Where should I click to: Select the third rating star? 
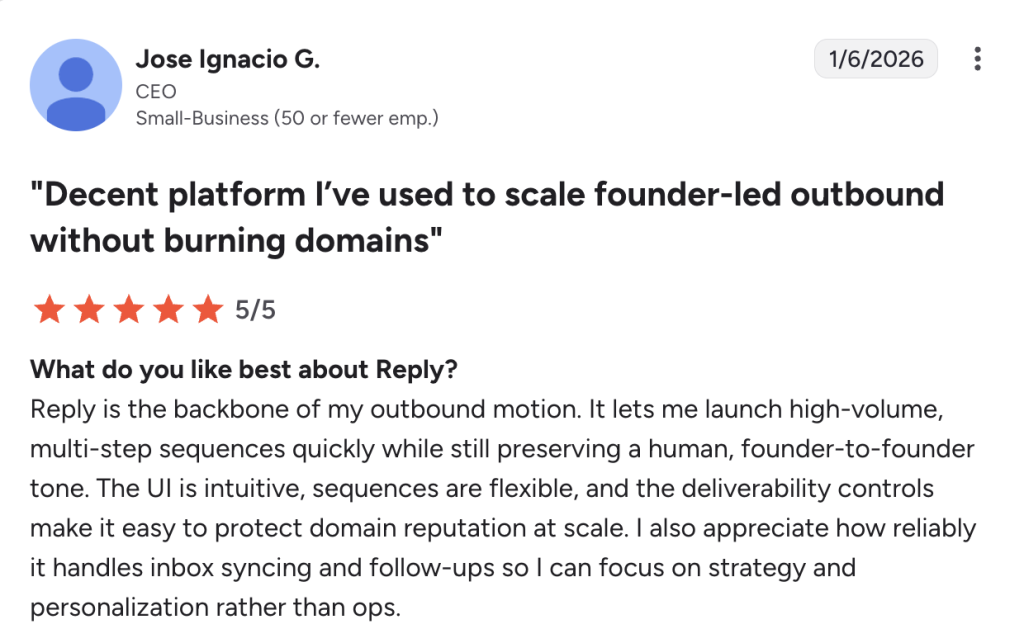pos(129,309)
